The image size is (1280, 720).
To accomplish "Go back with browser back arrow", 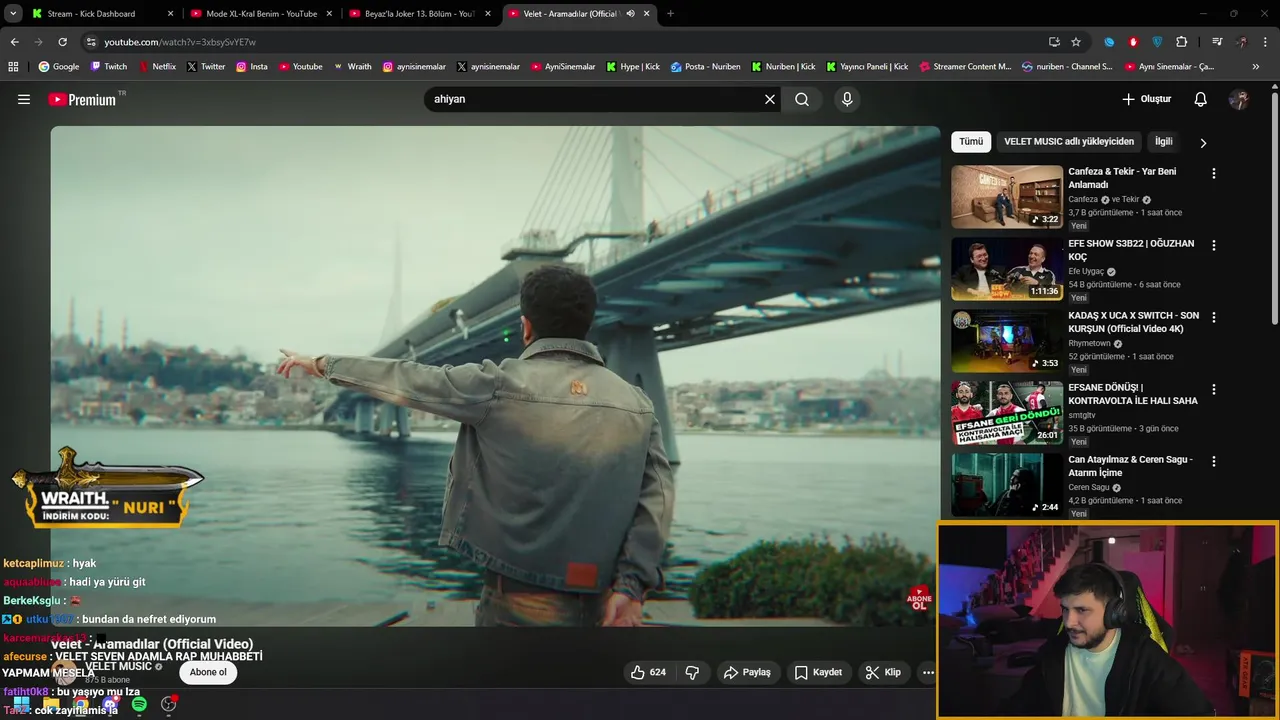I will [x=14, y=42].
